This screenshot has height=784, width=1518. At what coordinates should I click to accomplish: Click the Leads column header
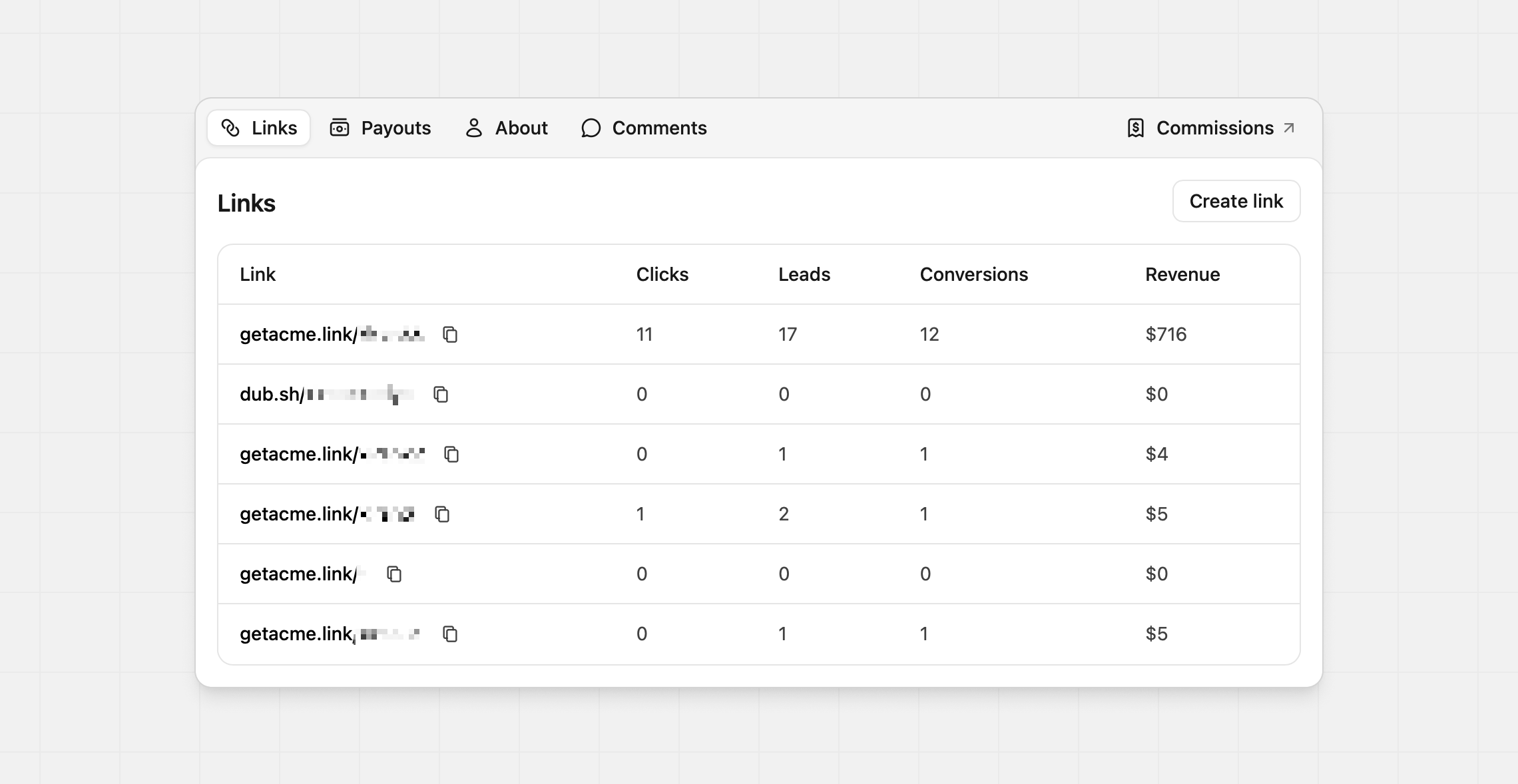click(x=804, y=274)
